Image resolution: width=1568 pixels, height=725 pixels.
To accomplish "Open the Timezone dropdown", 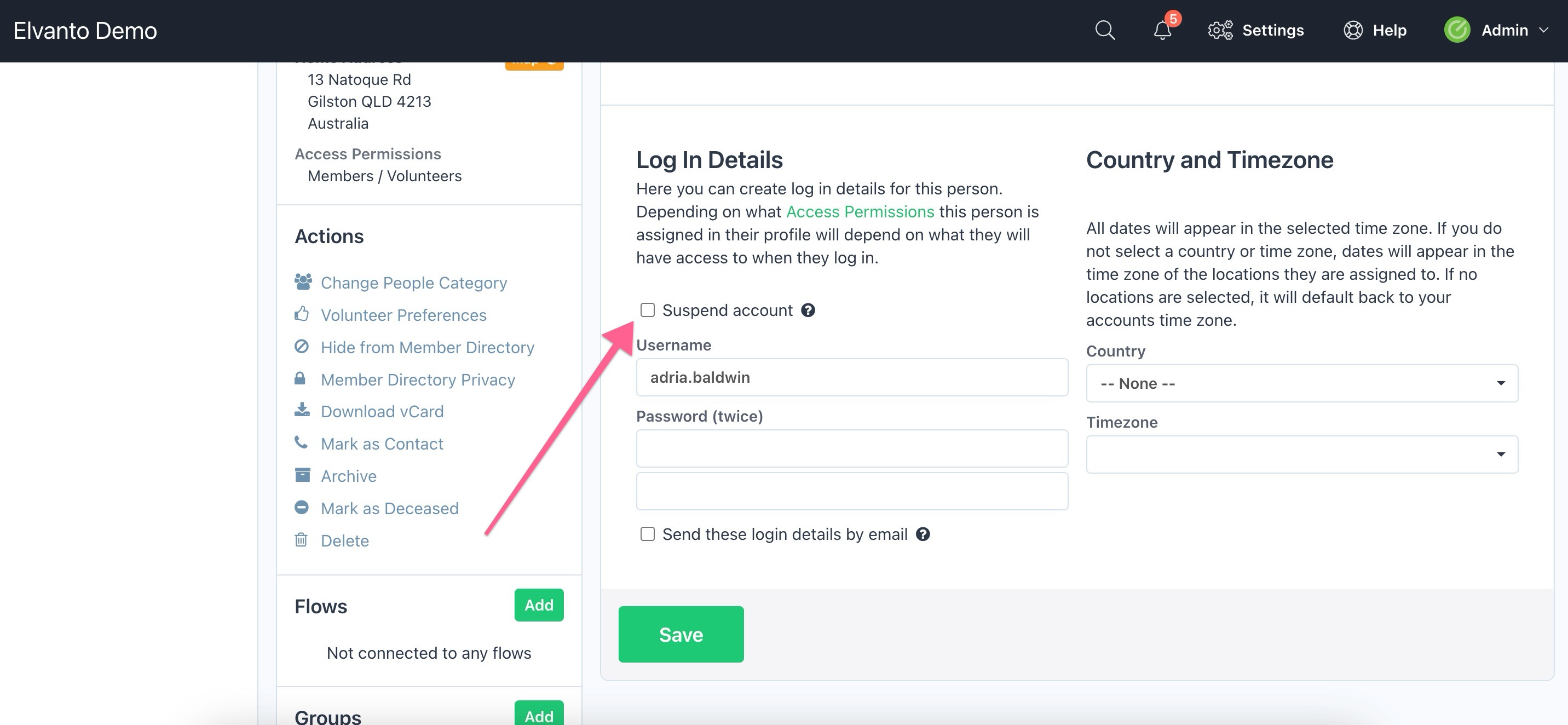I will point(1301,454).
